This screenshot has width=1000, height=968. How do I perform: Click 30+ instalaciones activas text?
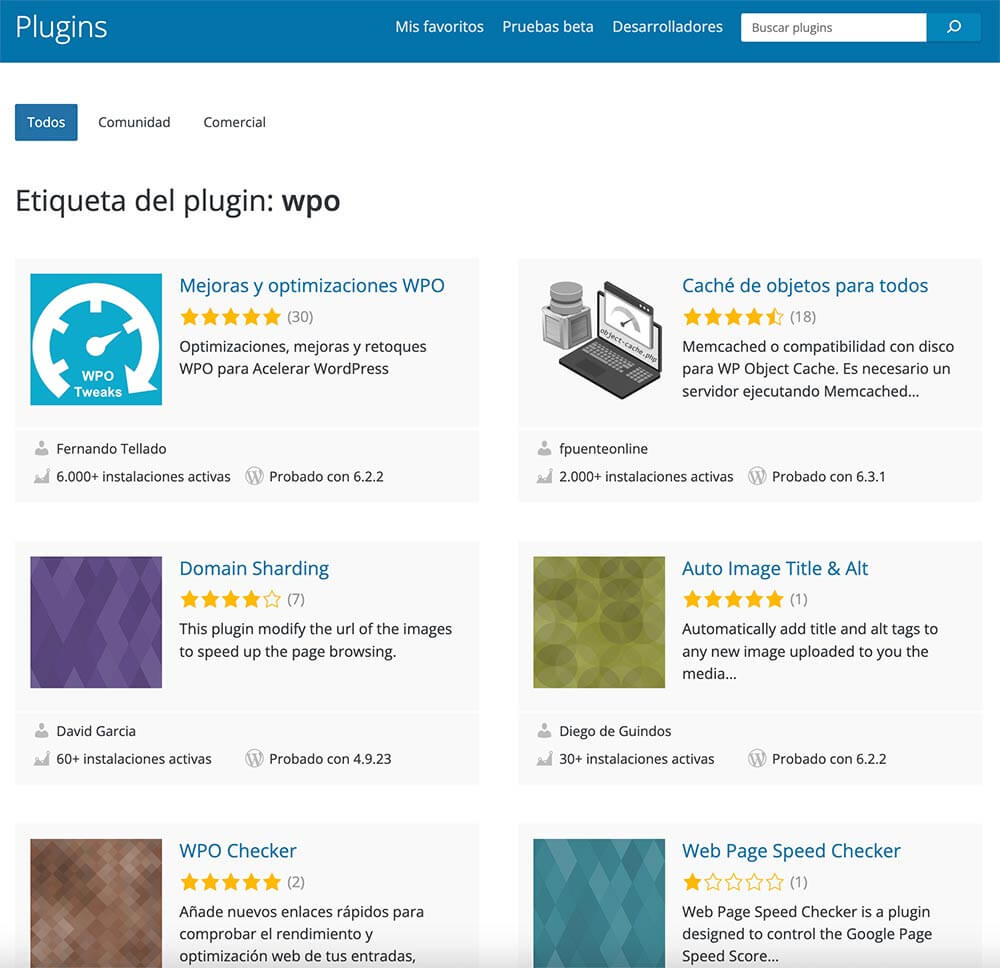[x=636, y=759]
